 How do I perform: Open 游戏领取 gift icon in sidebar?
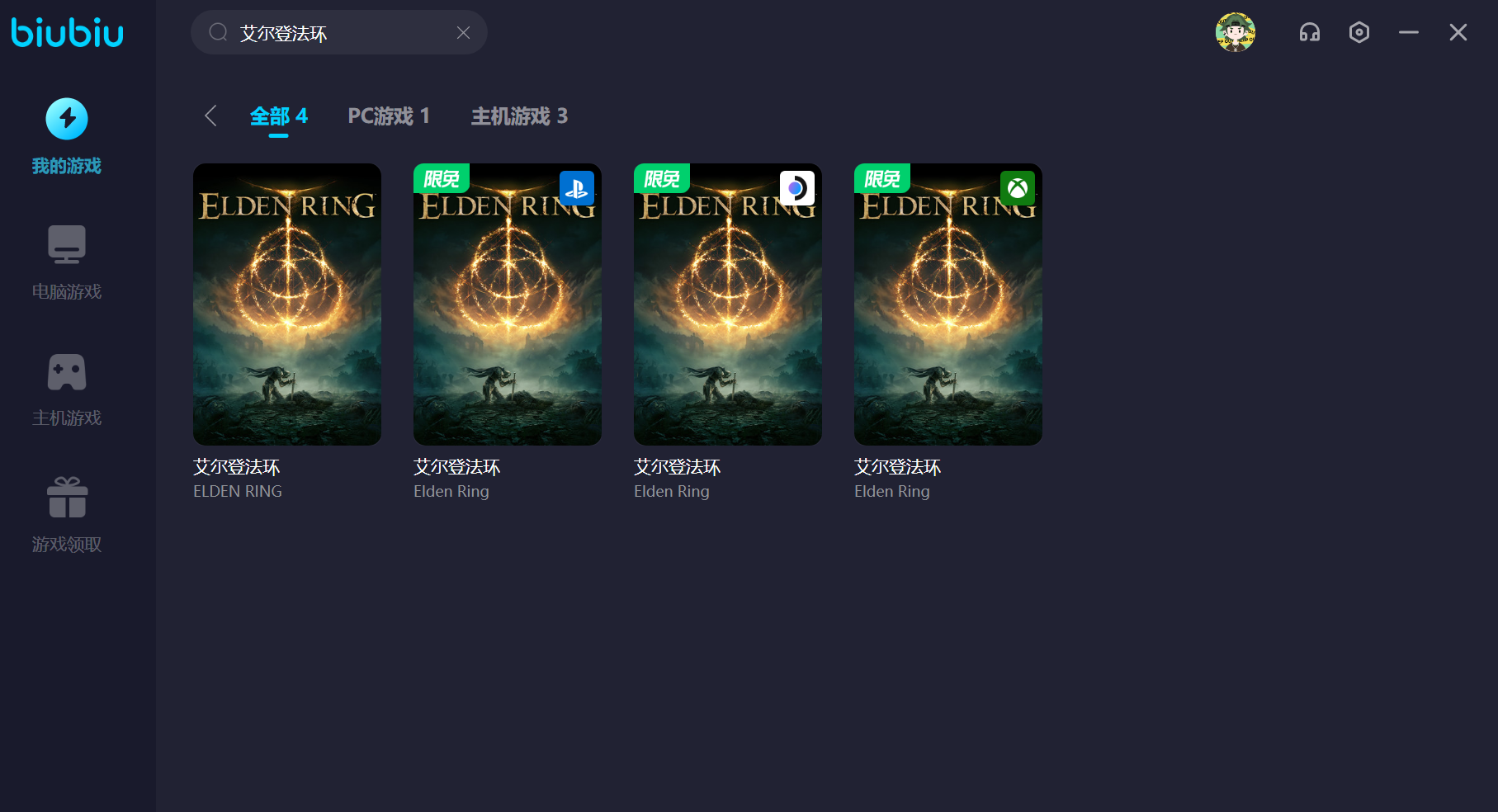click(67, 498)
